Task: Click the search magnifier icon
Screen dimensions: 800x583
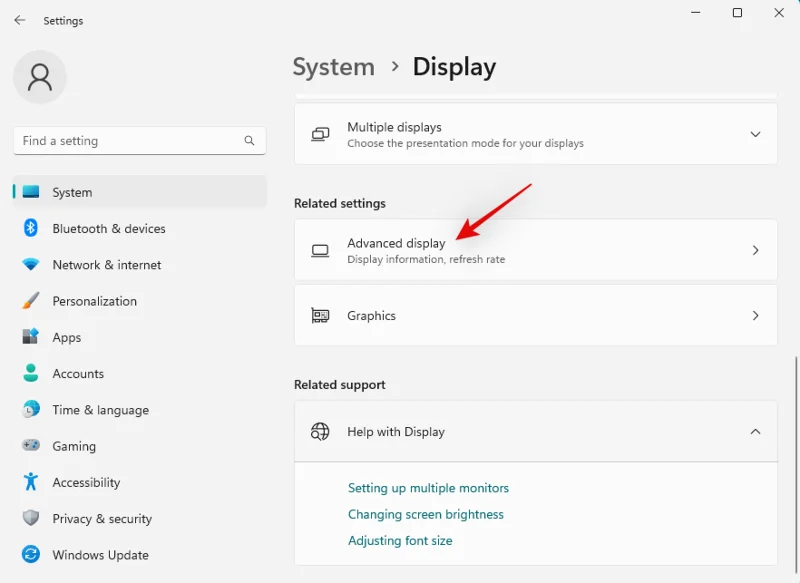Action: point(249,141)
